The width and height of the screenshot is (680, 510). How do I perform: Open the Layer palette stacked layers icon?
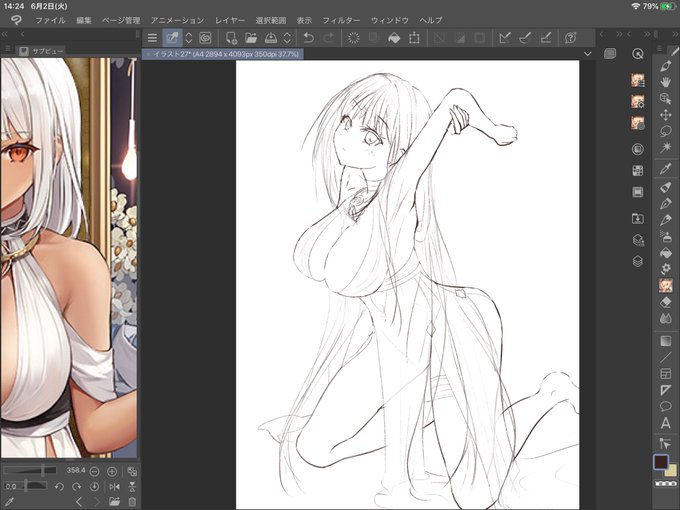[x=638, y=262]
